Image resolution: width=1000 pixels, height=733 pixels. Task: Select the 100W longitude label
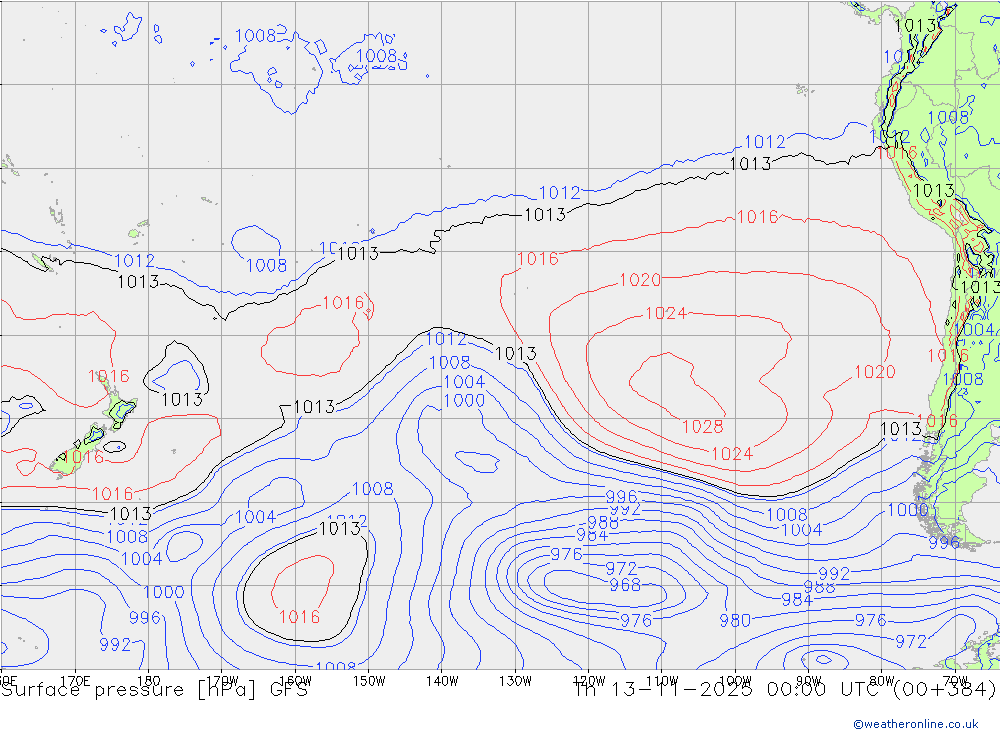[735, 681]
